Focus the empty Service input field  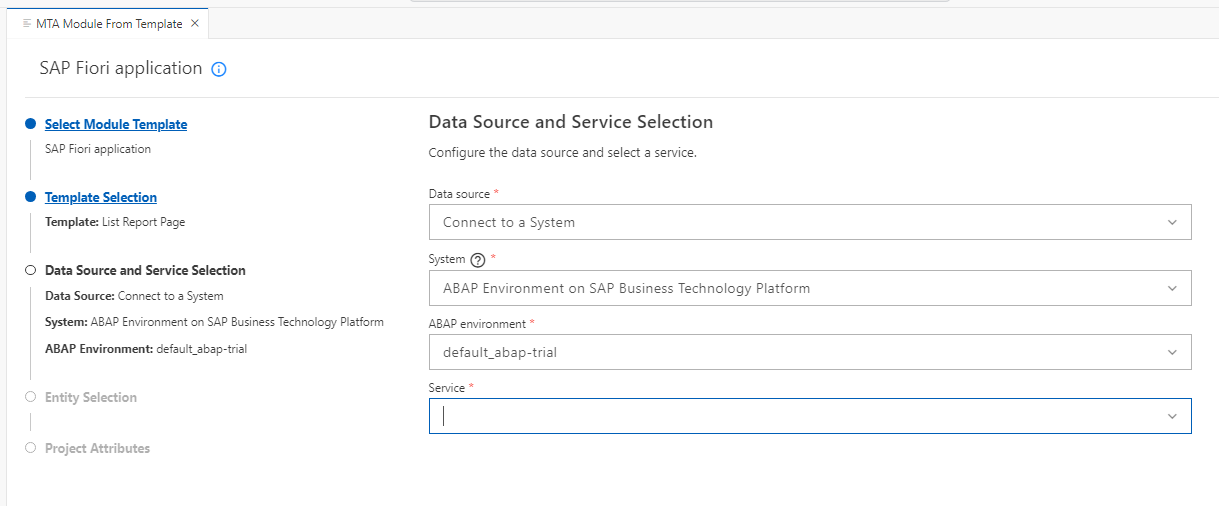point(790,417)
